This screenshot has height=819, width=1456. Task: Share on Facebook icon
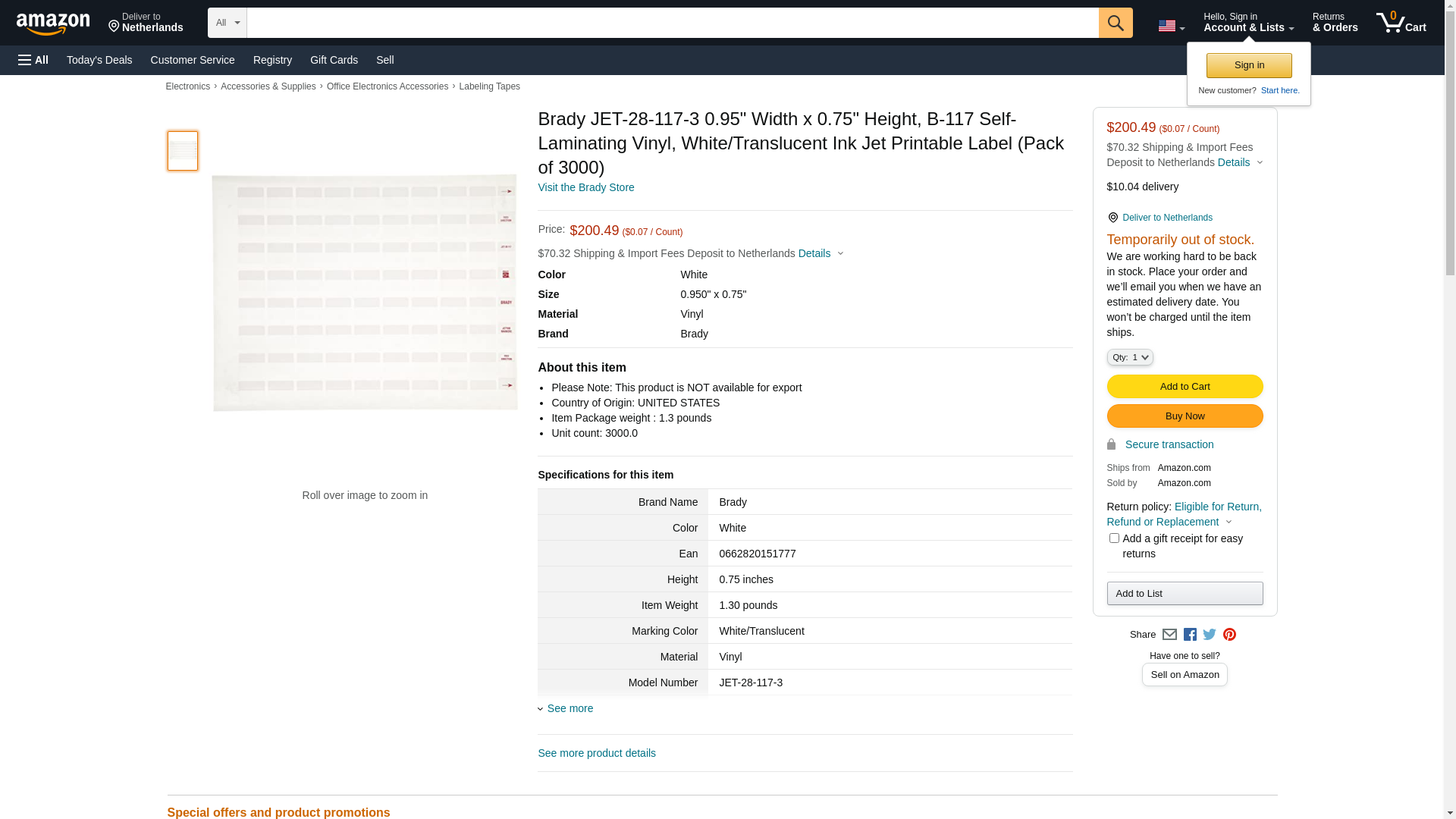[x=1190, y=635]
